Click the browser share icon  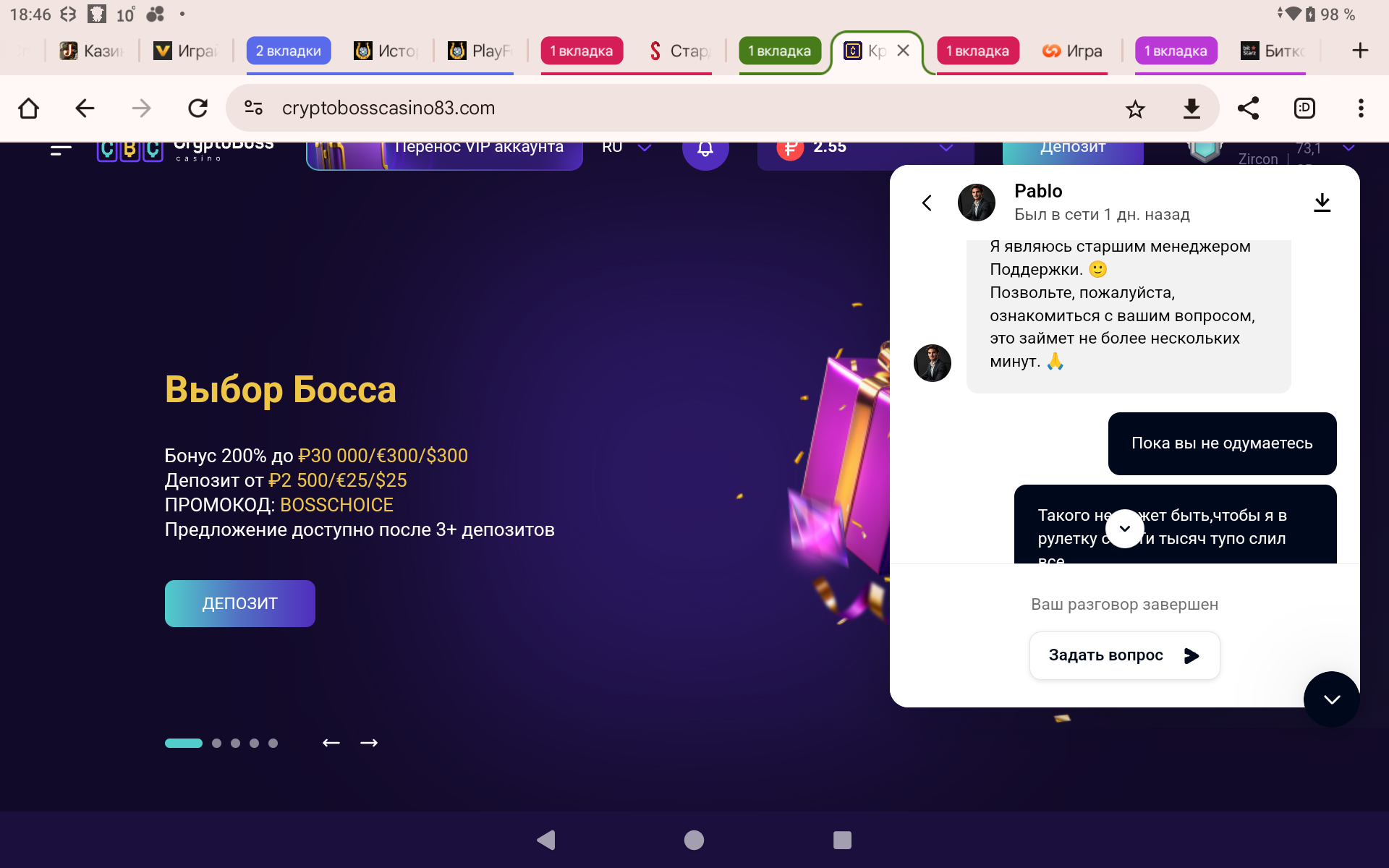[x=1248, y=109]
